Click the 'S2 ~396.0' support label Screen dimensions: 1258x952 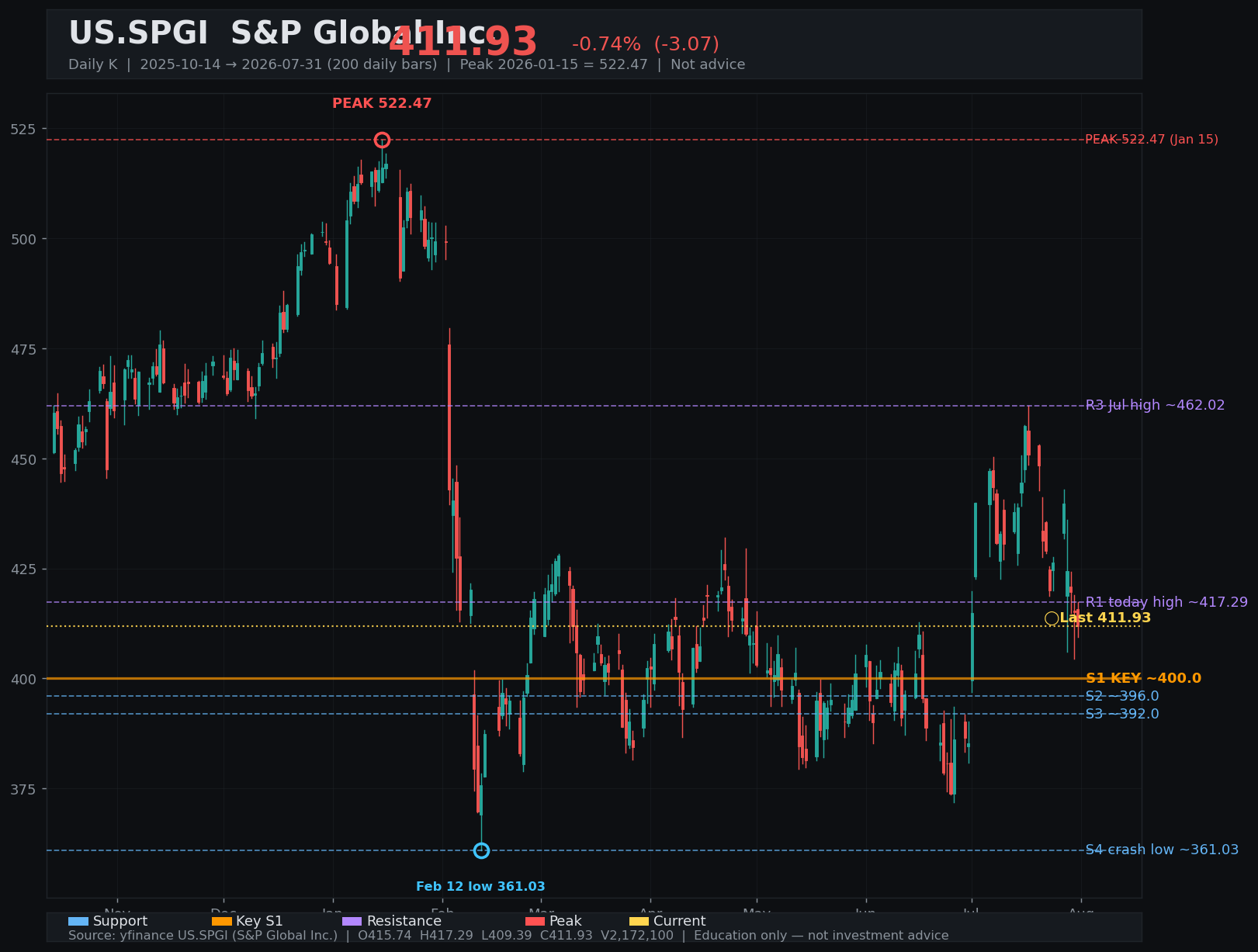pyautogui.click(x=1122, y=696)
